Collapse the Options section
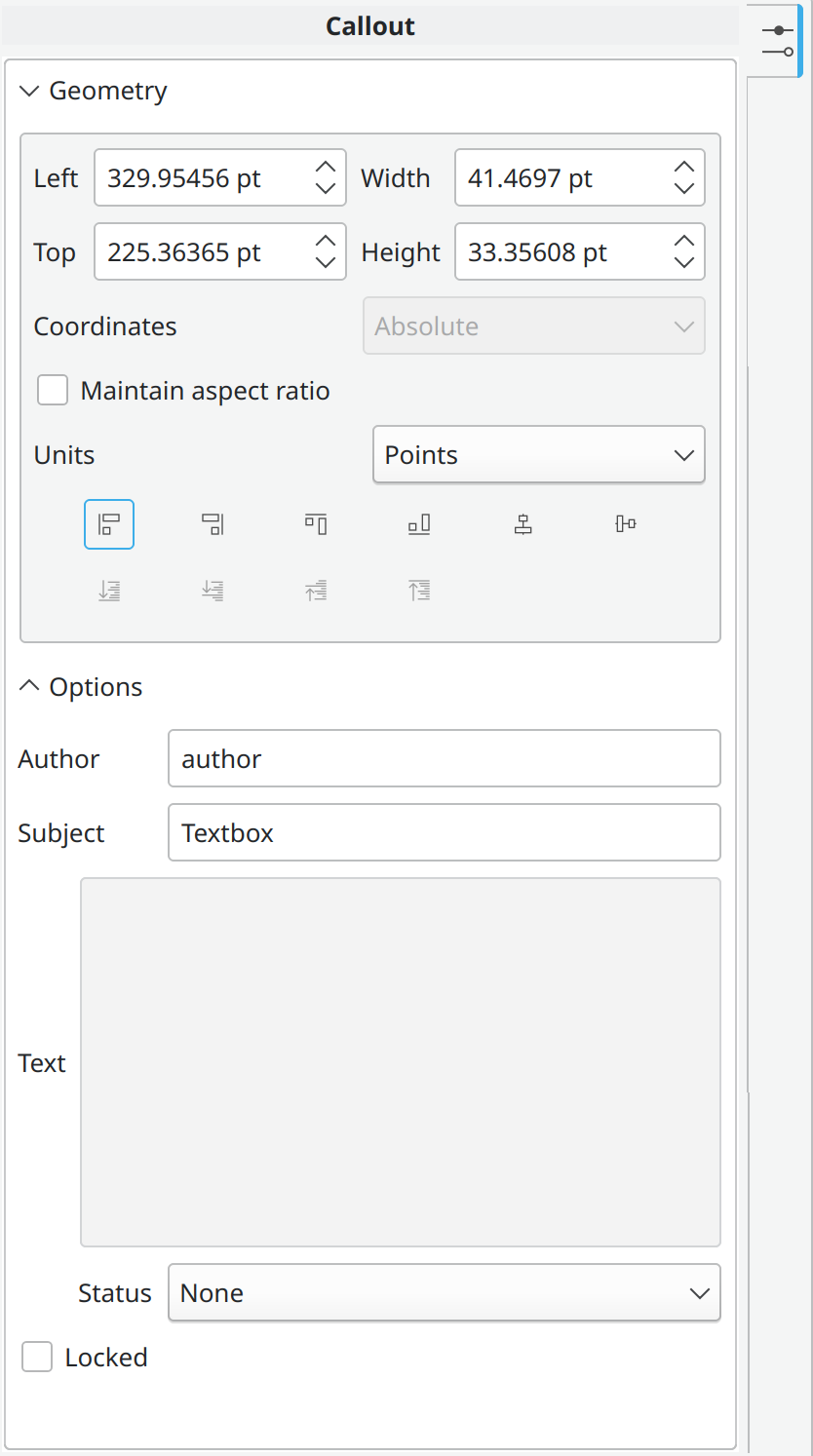 (27, 686)
